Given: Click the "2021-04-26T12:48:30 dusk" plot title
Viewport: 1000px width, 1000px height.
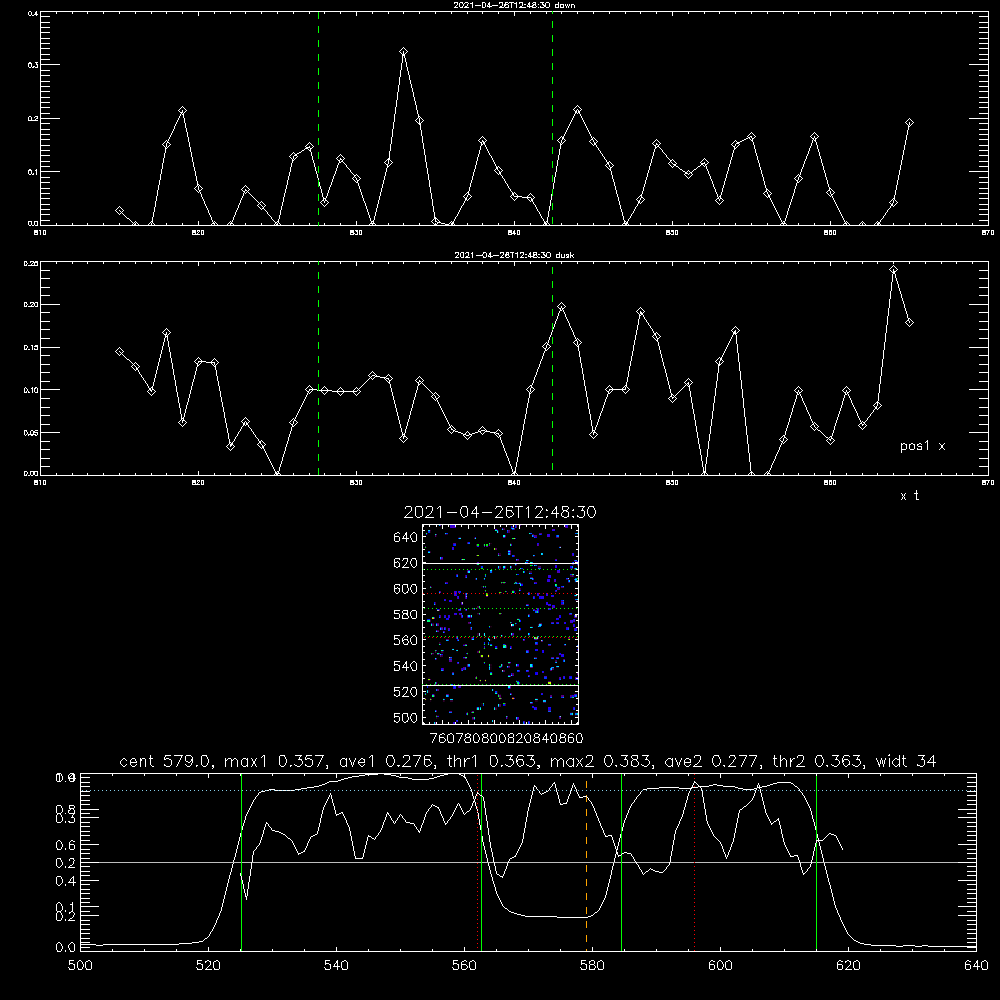Looking at the screenshot, I should tap(514, 255).
